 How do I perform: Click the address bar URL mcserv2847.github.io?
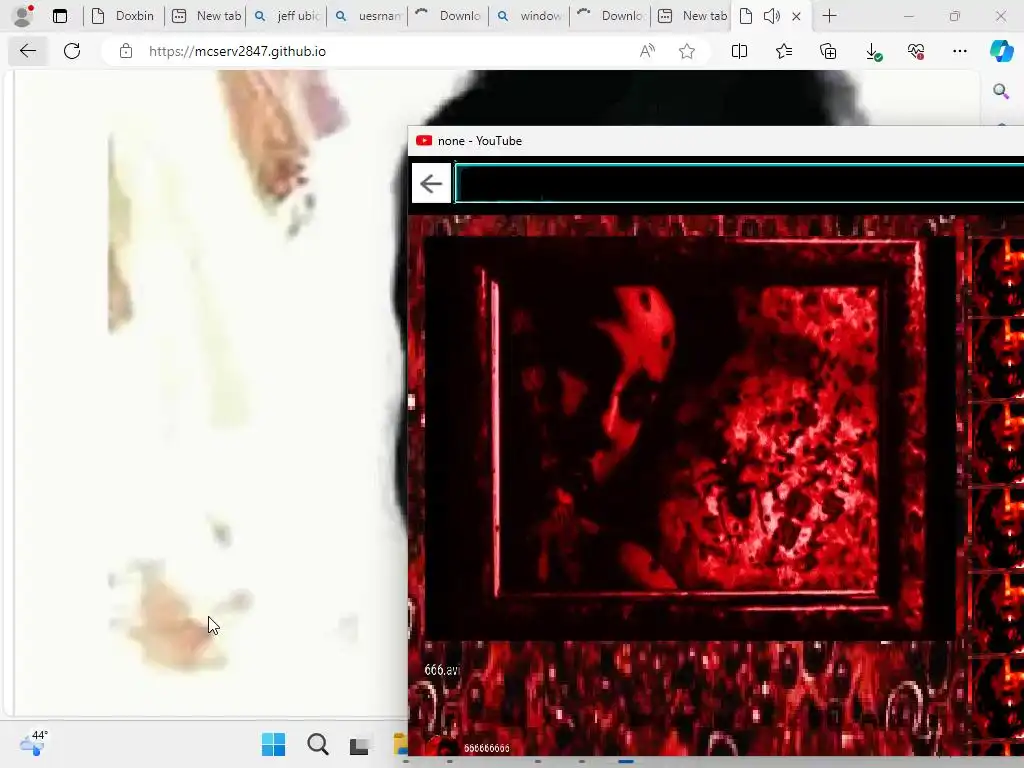tap(237, 51)
